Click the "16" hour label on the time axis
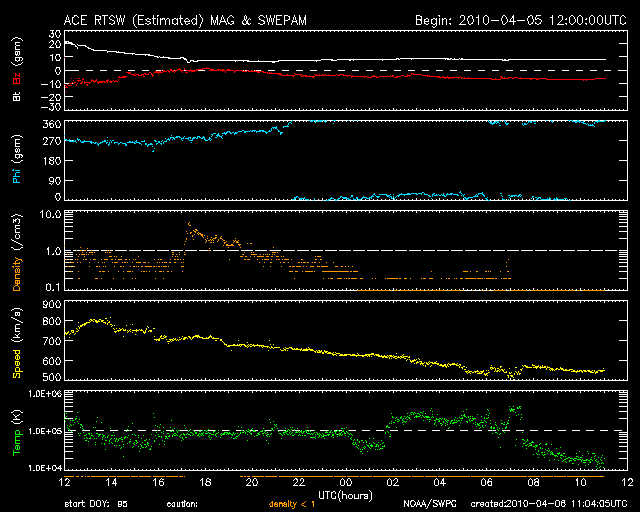This screenshot has width=640, height=512. [158, 482]
